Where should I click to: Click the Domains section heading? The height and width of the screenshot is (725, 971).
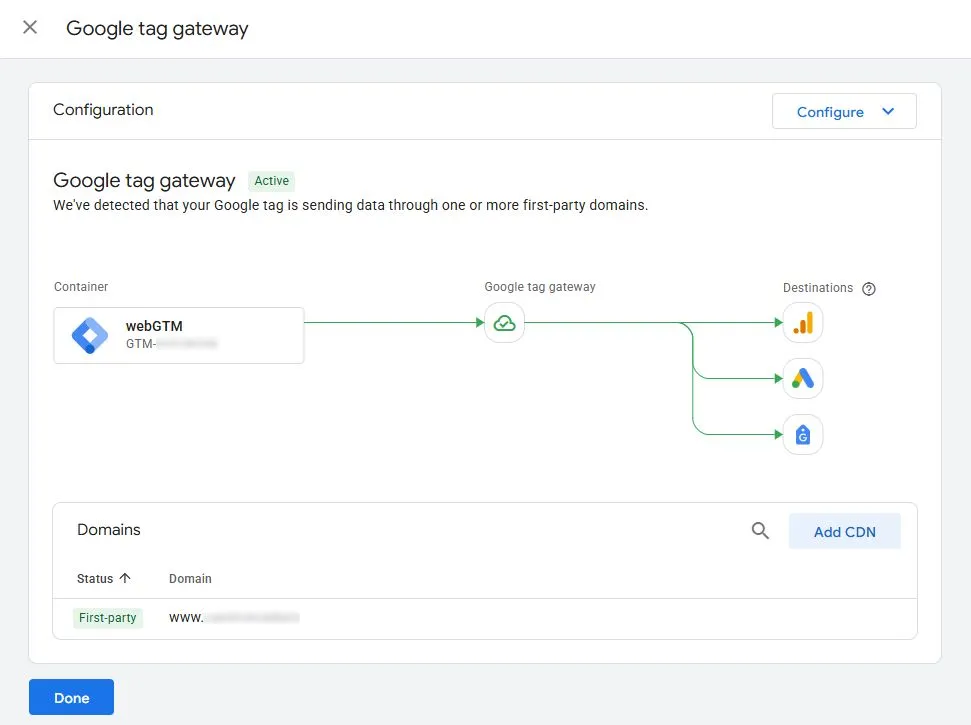point(109,529)
